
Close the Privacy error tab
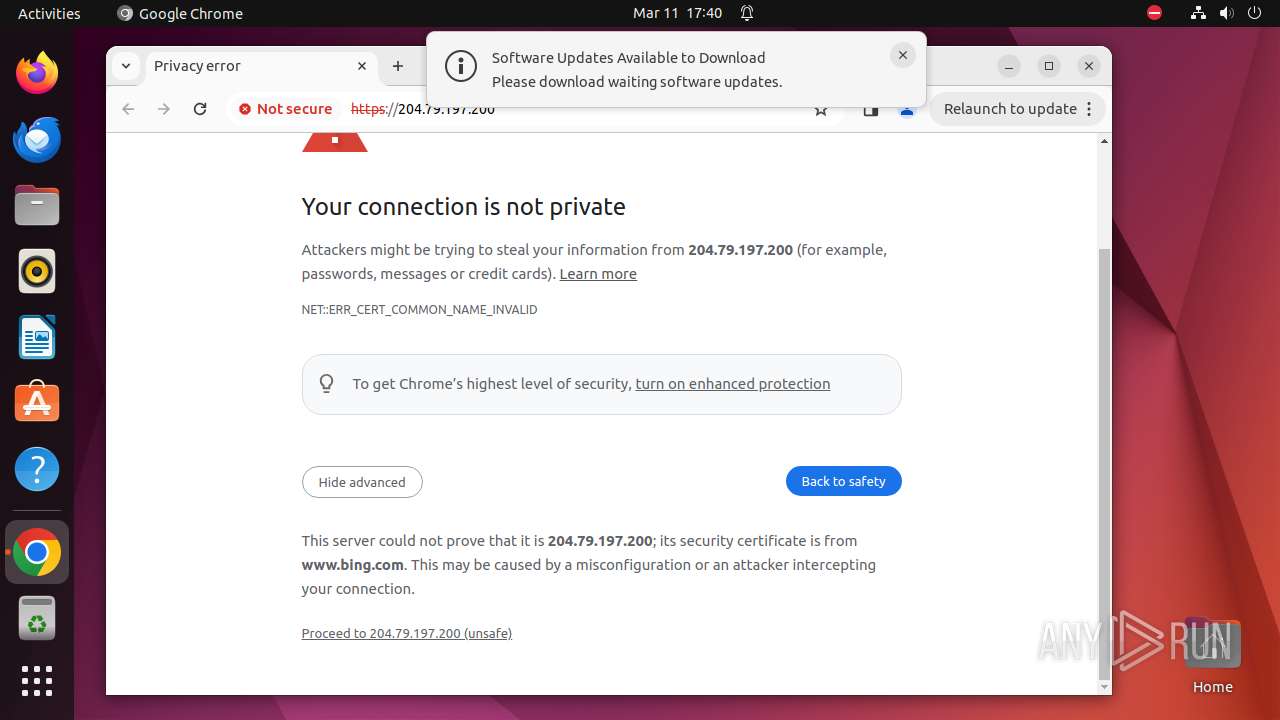pos(362,66)
